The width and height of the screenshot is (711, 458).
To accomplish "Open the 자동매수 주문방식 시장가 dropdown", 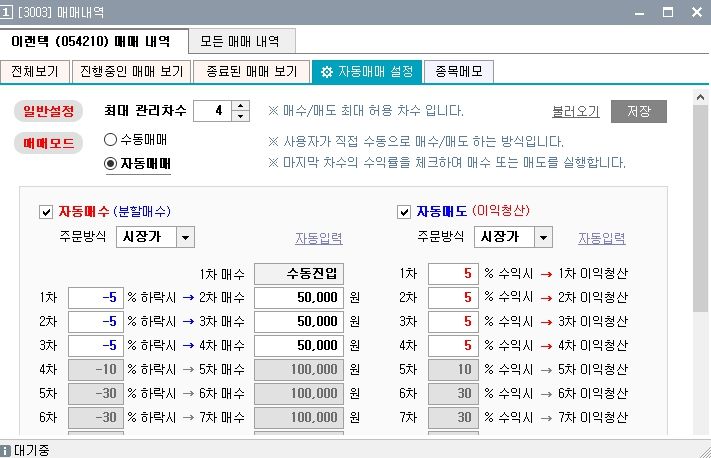I will click(x=186, y=237).
